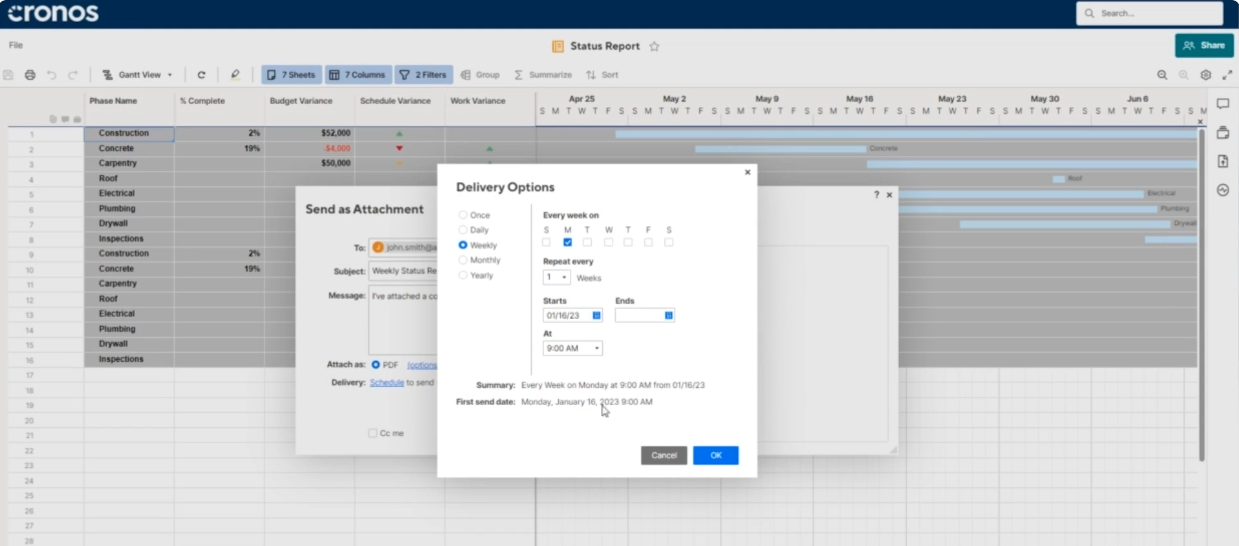Select the PDF attach-as radio button

click(376, 365)
